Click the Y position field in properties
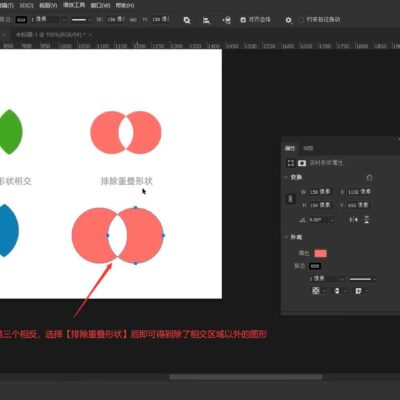The image size is (400, 400). 359,205
